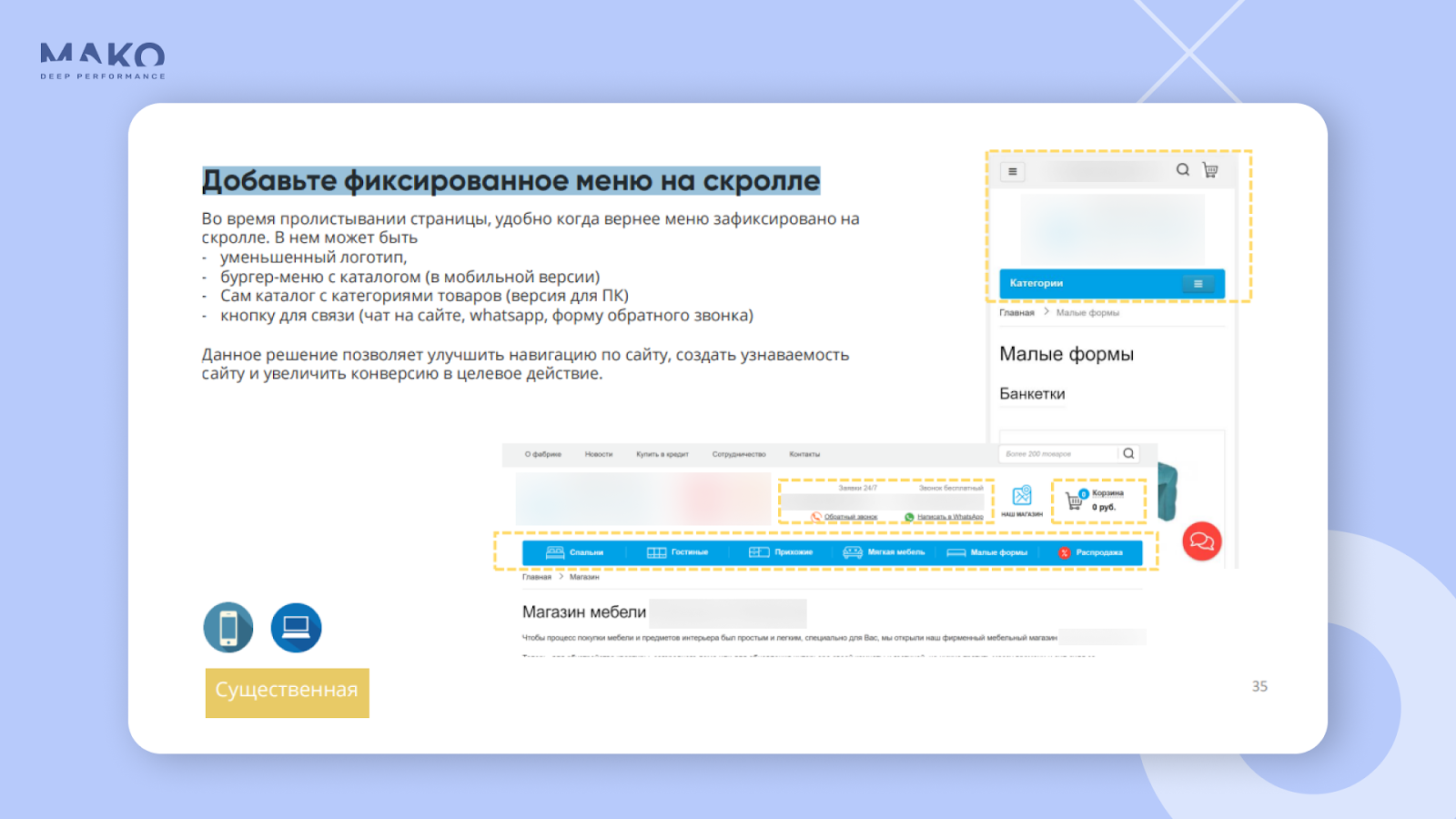Open the hamburger menu in mobile header
1456x819 pixels.
point(1013,171)
